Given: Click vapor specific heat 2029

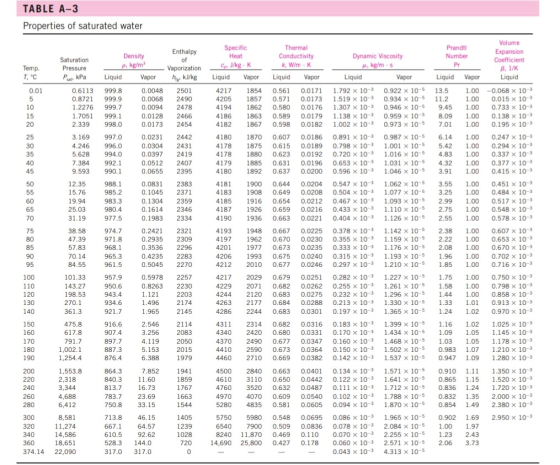Looking at the screenshot, I should pyautogui.click(x=254, y=278).
